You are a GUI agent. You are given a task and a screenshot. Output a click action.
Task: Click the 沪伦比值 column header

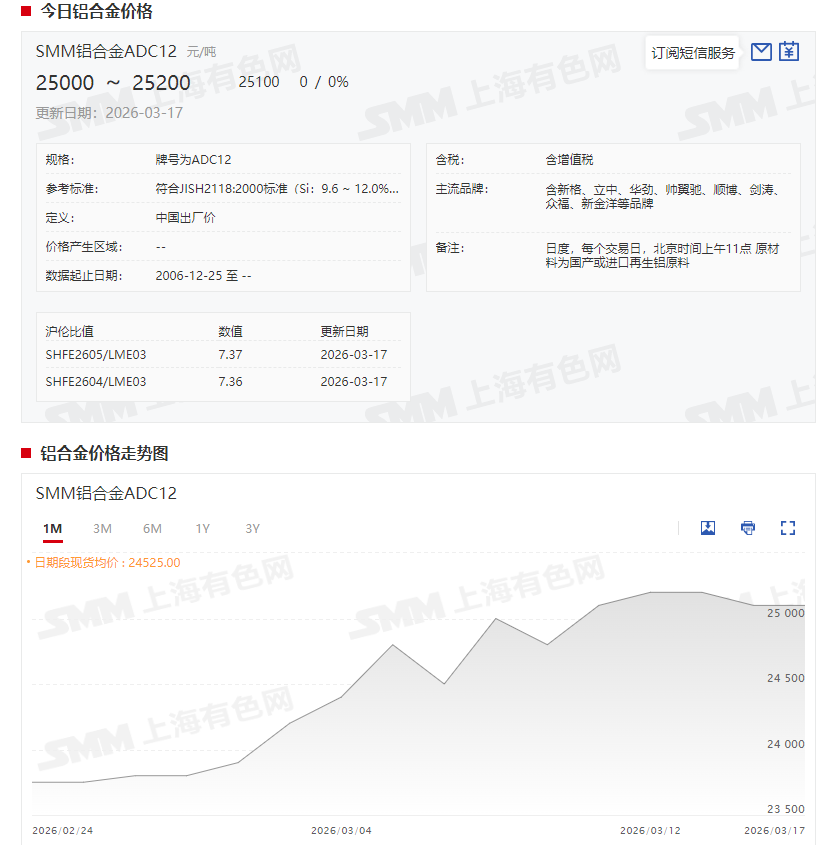coord(70,331)
